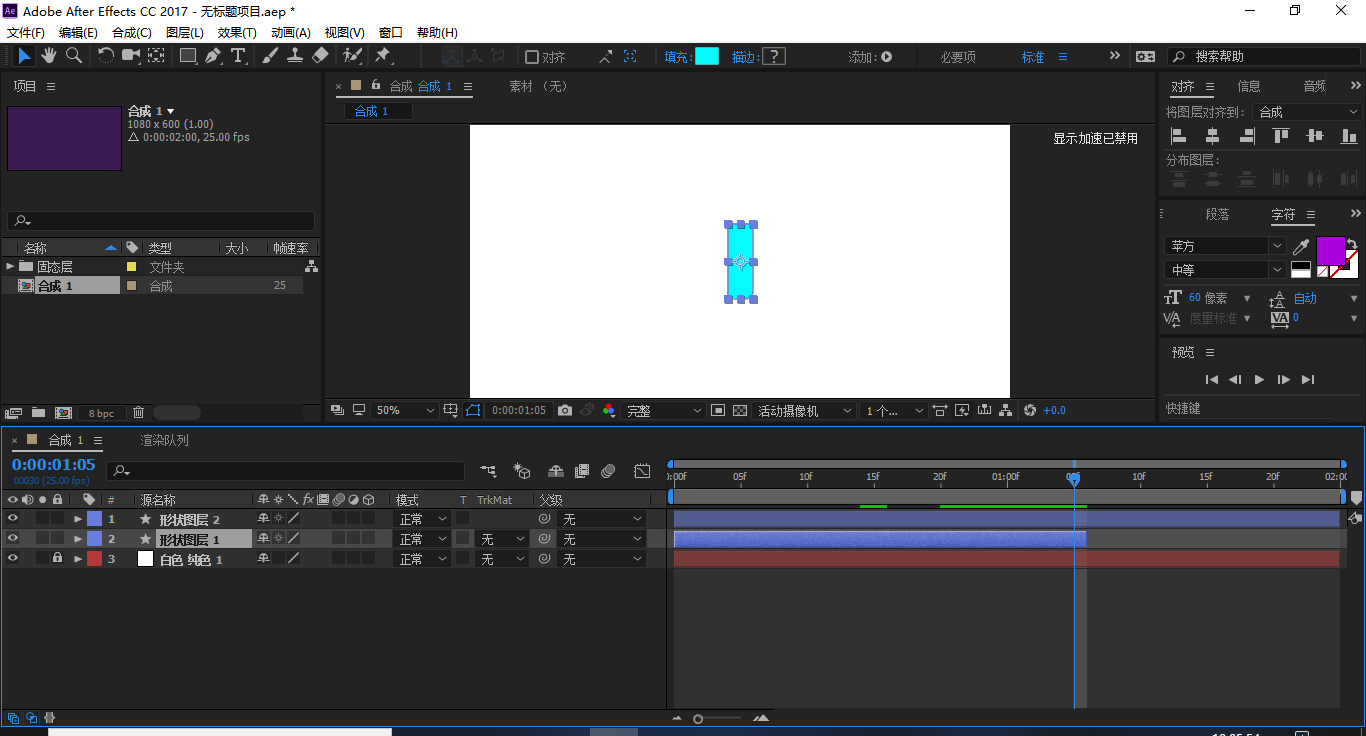The image size is (1366, 736).
Task: Click the reset exposure icon
Action: pyautogui.click(x=1030, y=410)
